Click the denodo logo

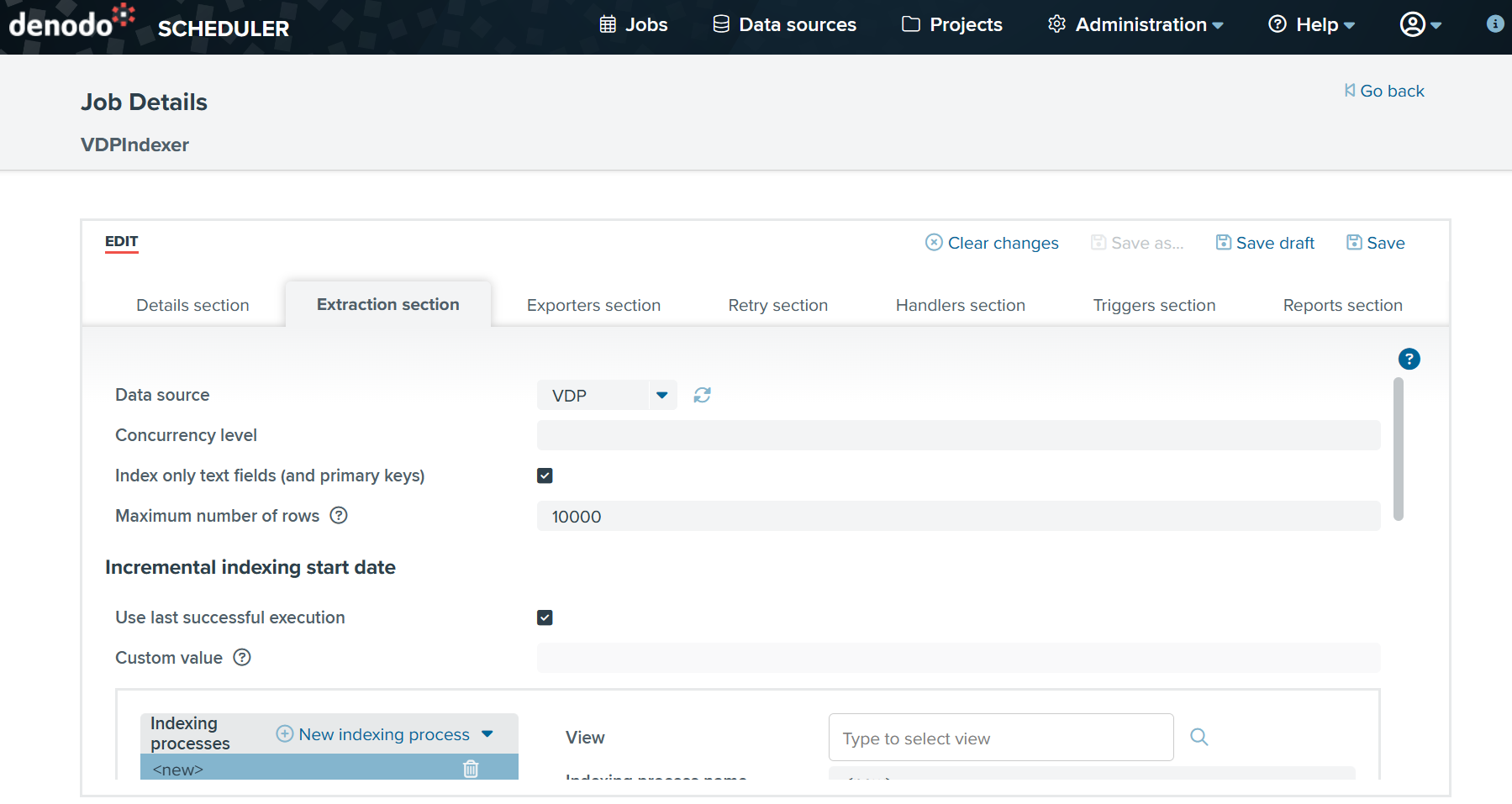click(67, 24)
